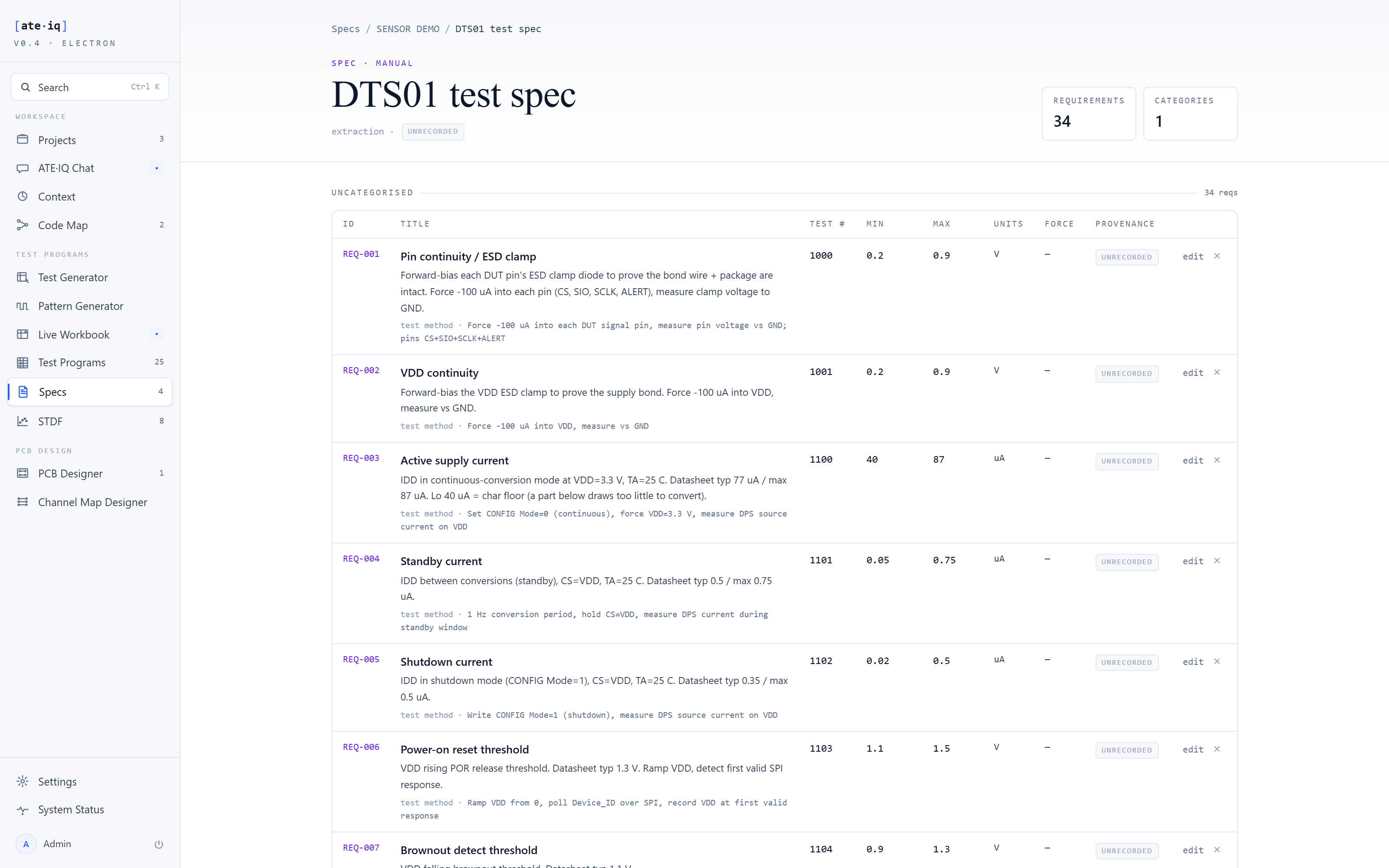The image size is (1389, 868).
Task: Edit requirement REQ-001
Action: [x=1193, y=256]
